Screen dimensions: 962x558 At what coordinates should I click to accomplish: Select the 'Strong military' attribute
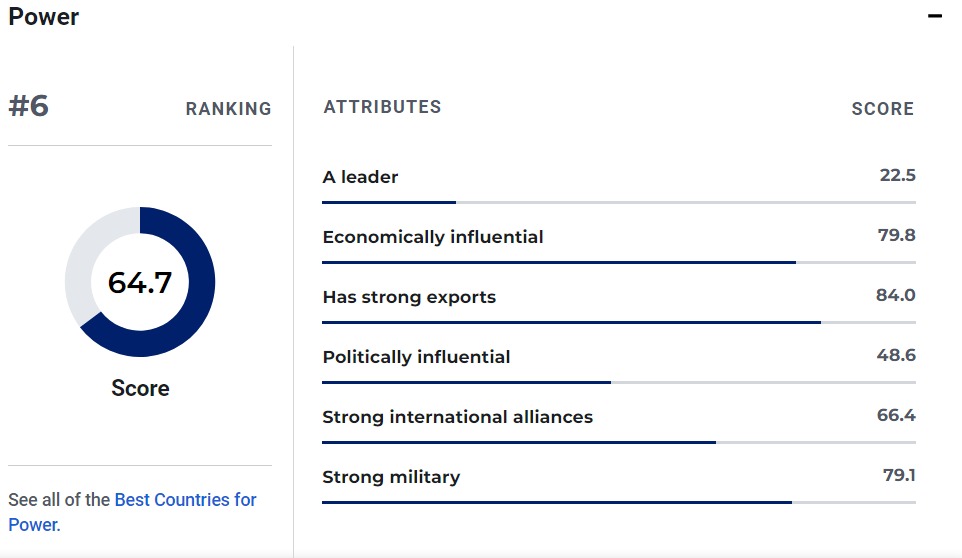pos(391,477)
